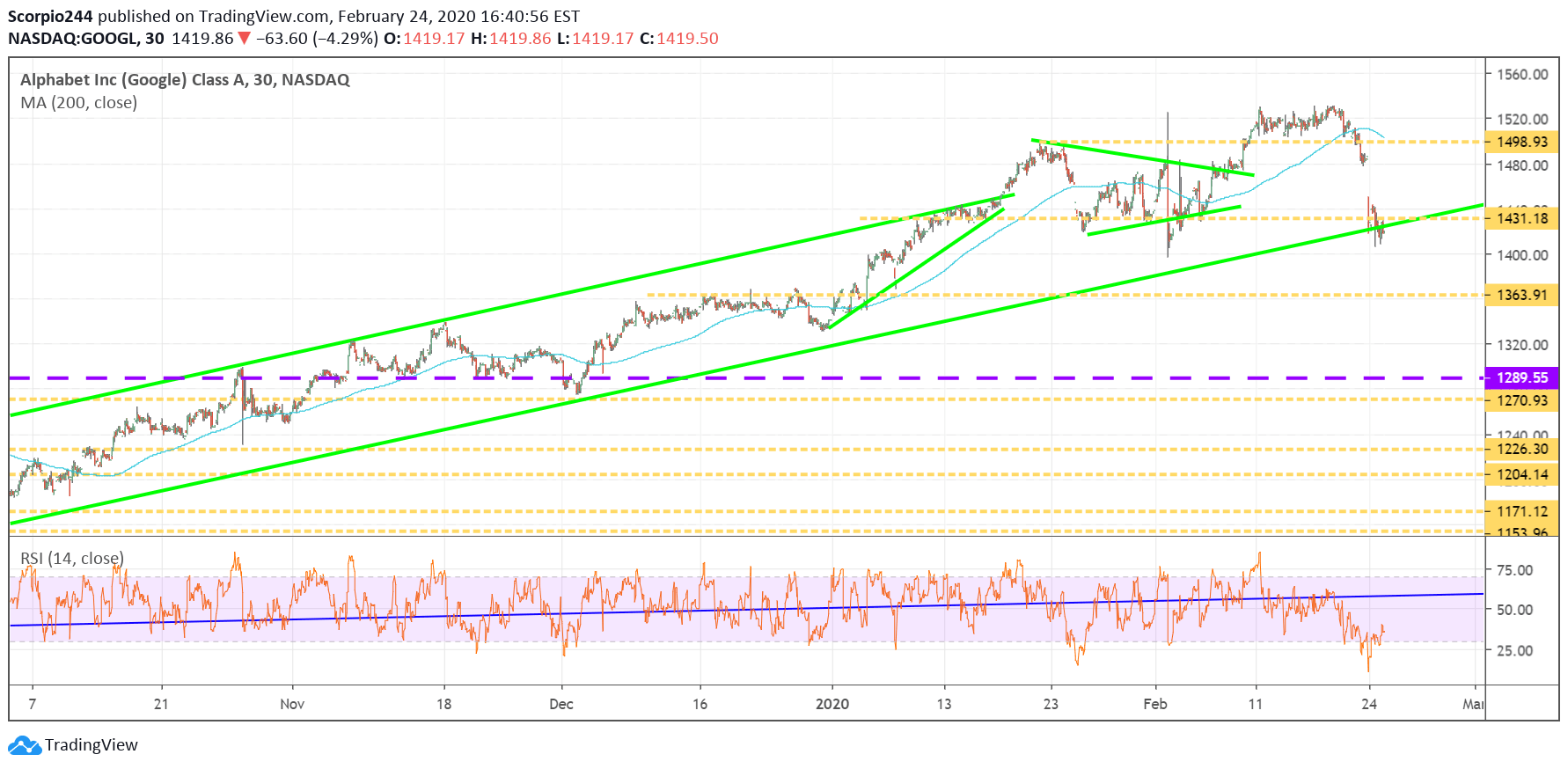Click the 1204.14 price level label
The height and width of the screenshot is (769, 1568).
pos(1521,474)
